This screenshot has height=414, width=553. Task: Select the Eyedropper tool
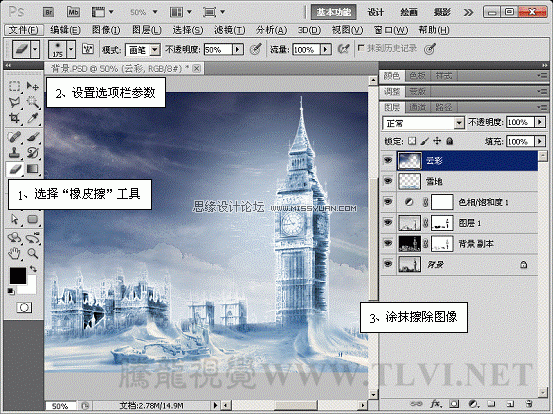[32, 118]
